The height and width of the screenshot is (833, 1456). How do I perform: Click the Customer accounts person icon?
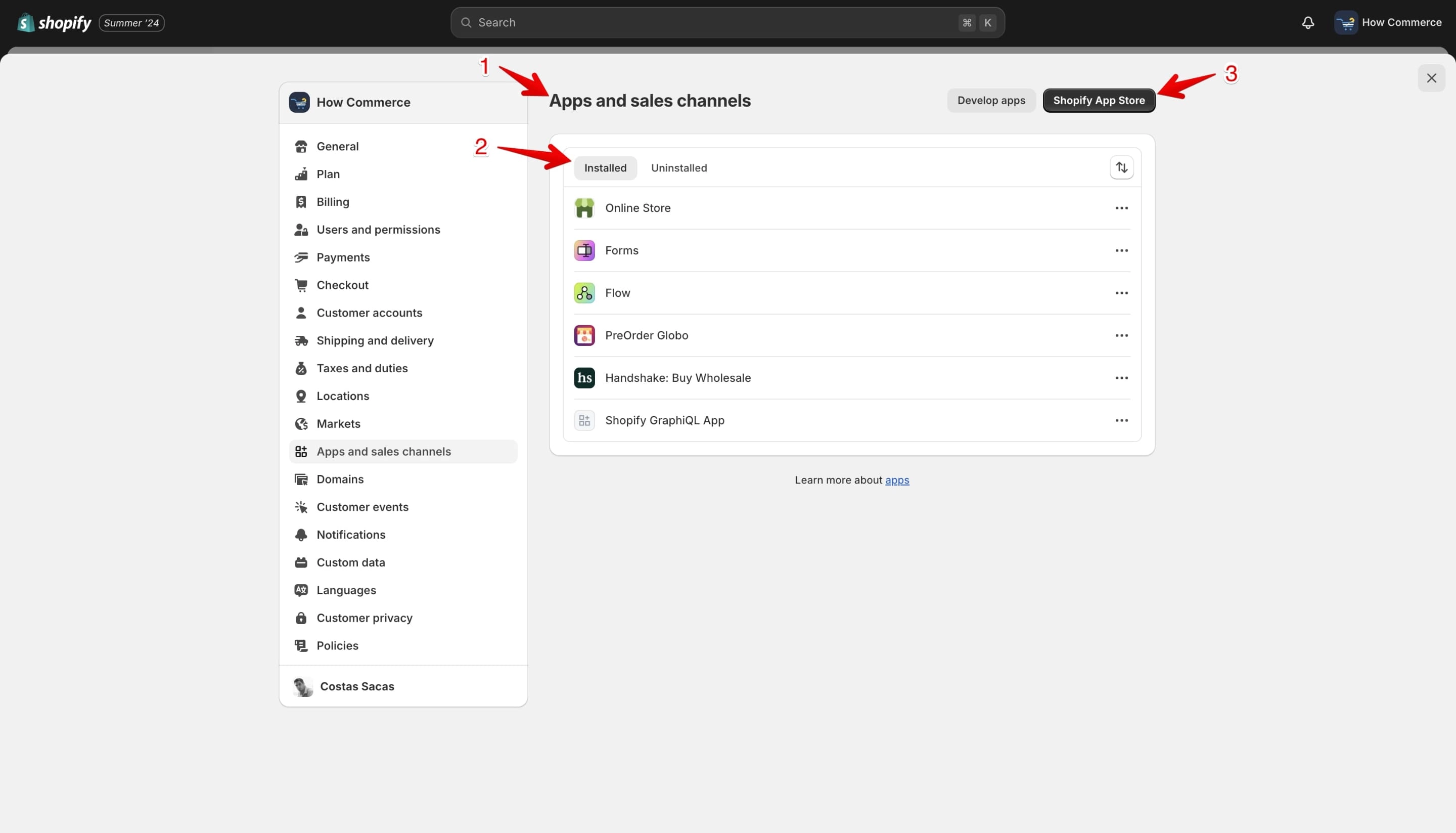pyautogui.click(x=301, y=313)
